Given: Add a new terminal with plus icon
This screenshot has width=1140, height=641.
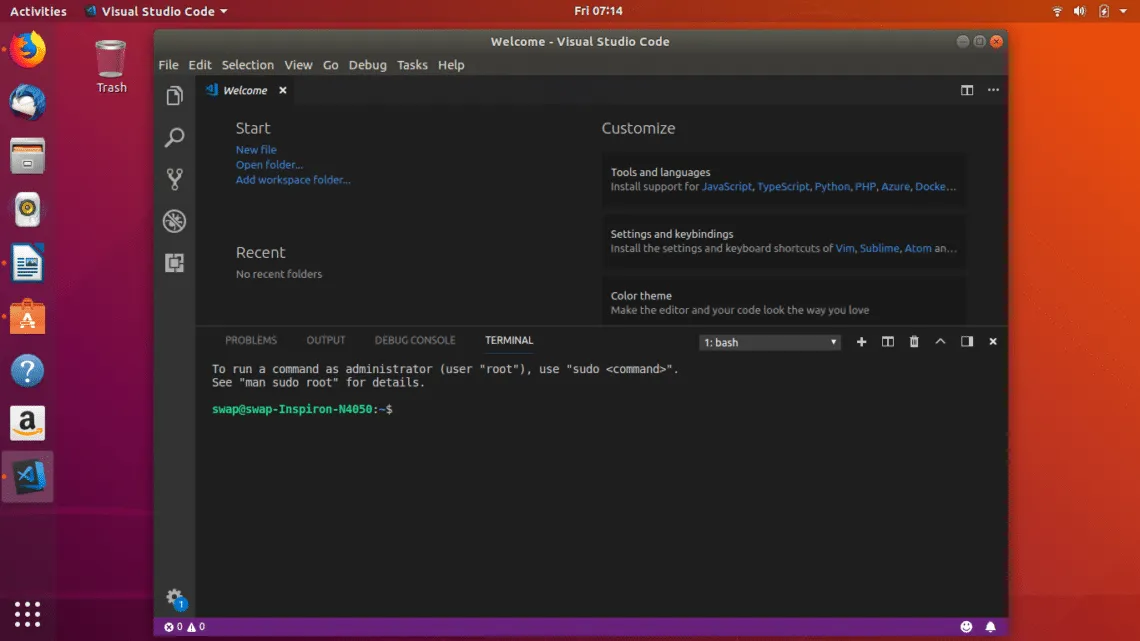Looking at the screenshot, I should (861, 342).
